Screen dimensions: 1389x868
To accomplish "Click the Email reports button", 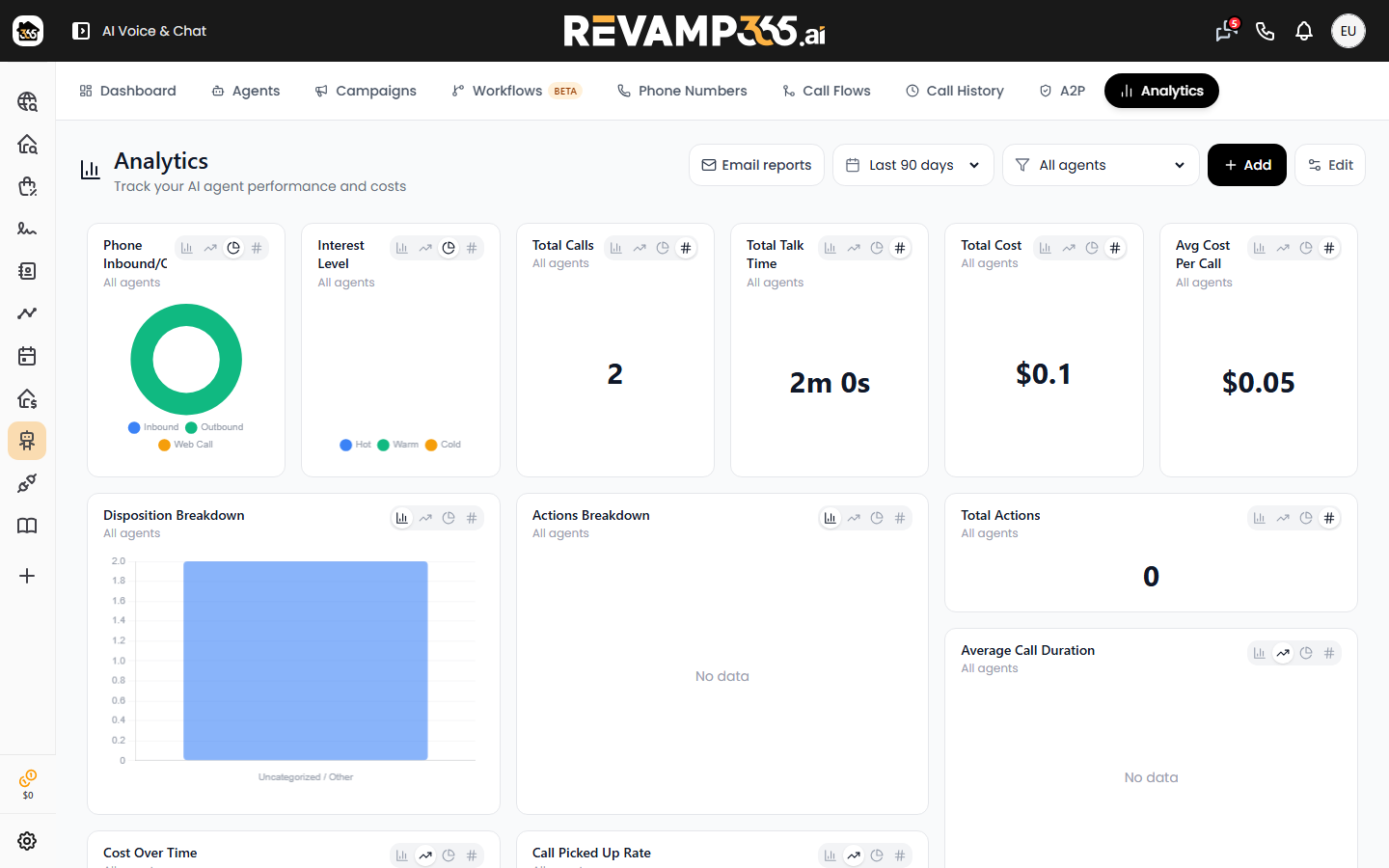I will (756, 165).
